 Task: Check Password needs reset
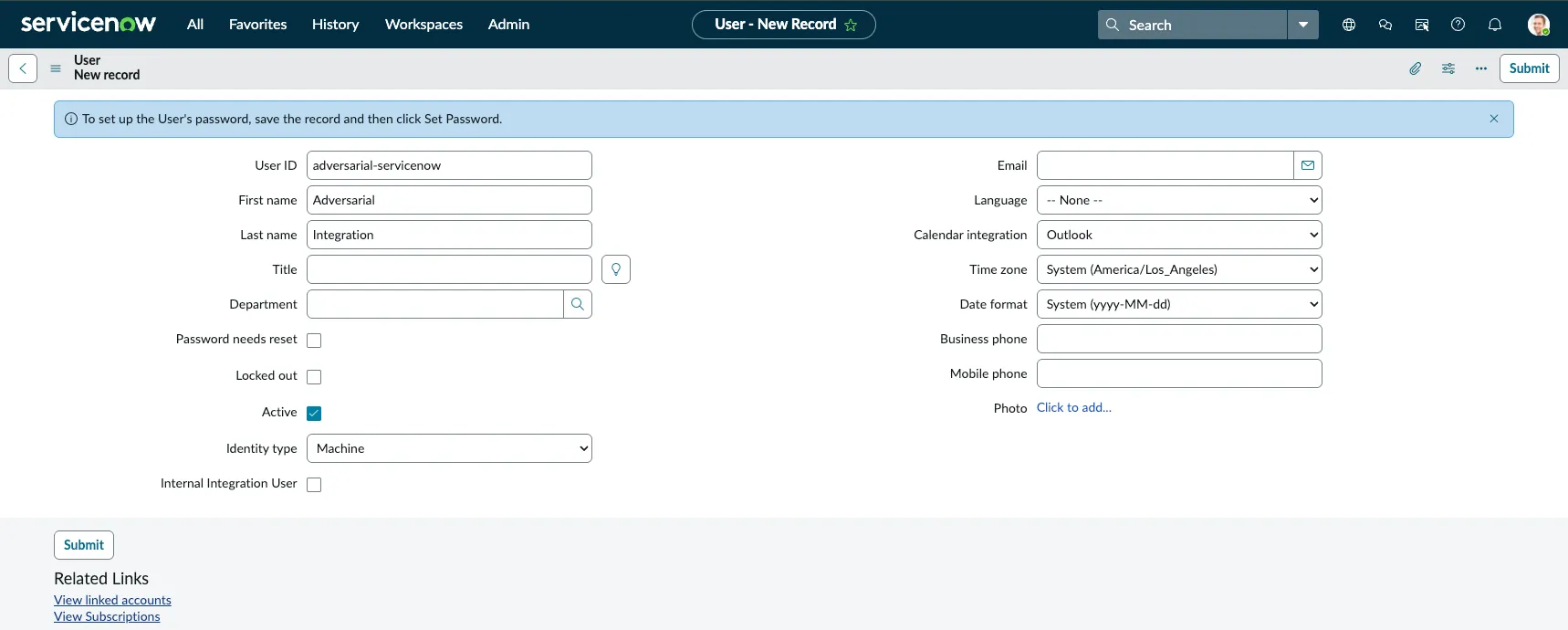point(314,341)
